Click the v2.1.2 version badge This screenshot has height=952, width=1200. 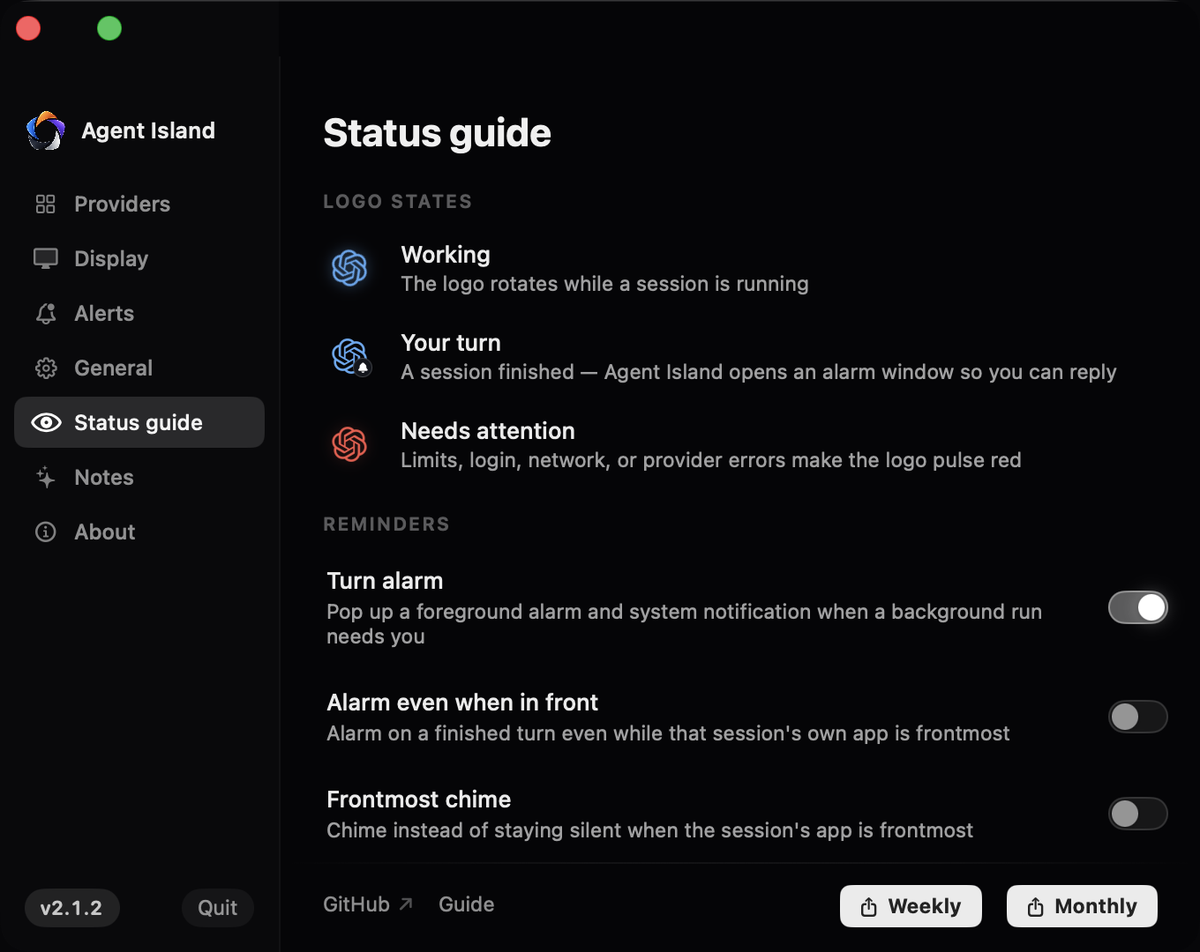coord(71,908)
